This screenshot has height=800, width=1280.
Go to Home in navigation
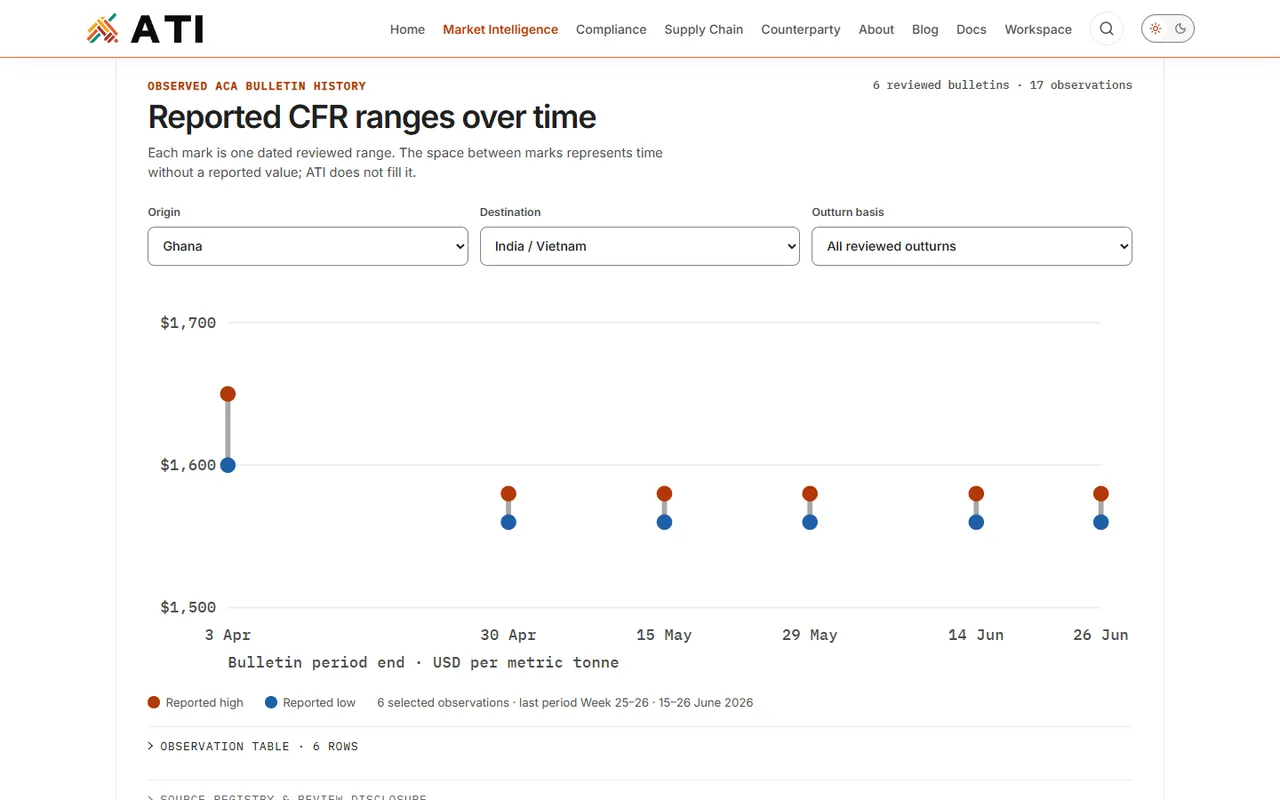point(407,29)
